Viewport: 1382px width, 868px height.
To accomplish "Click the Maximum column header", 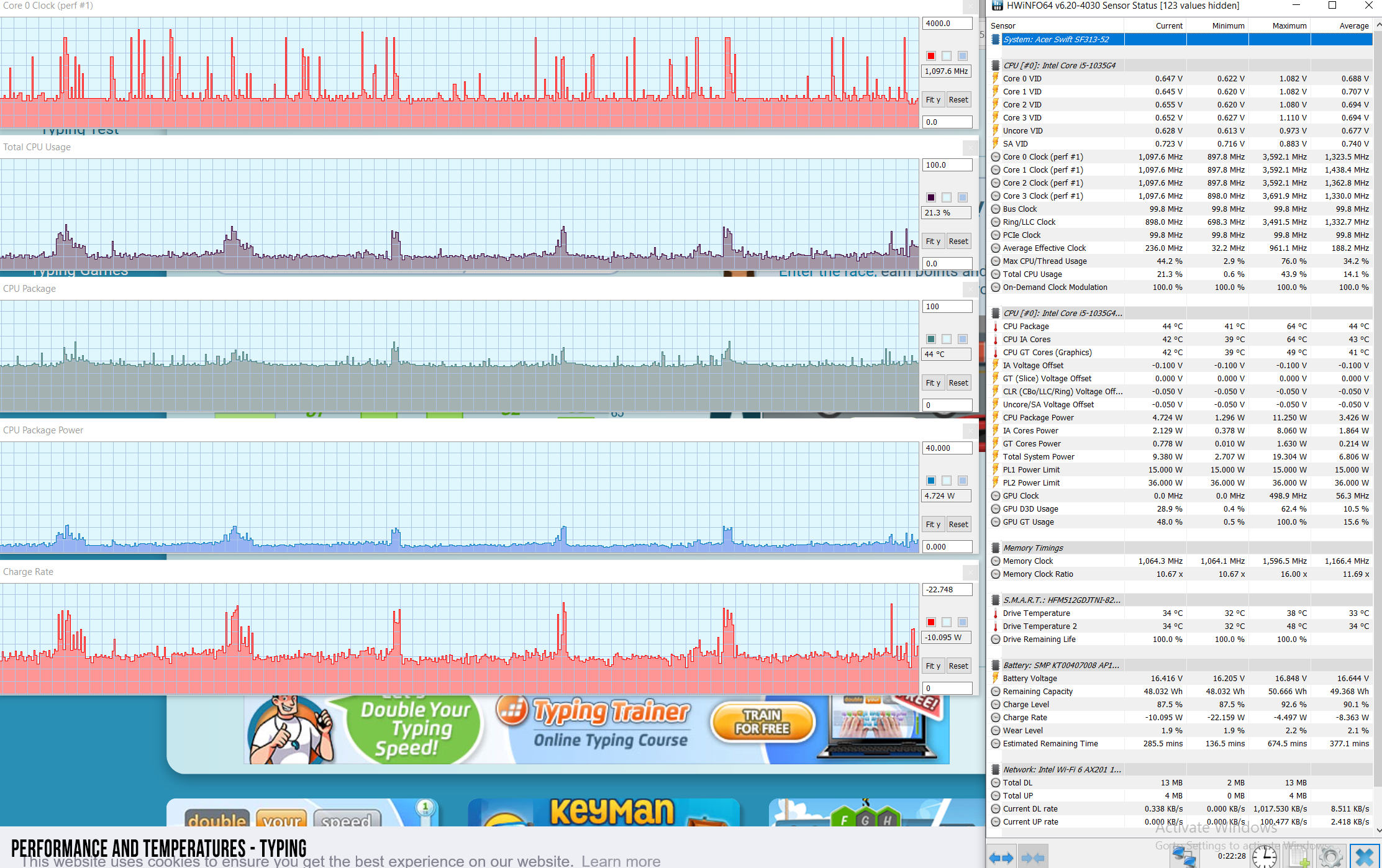I will pos(1280,25).
